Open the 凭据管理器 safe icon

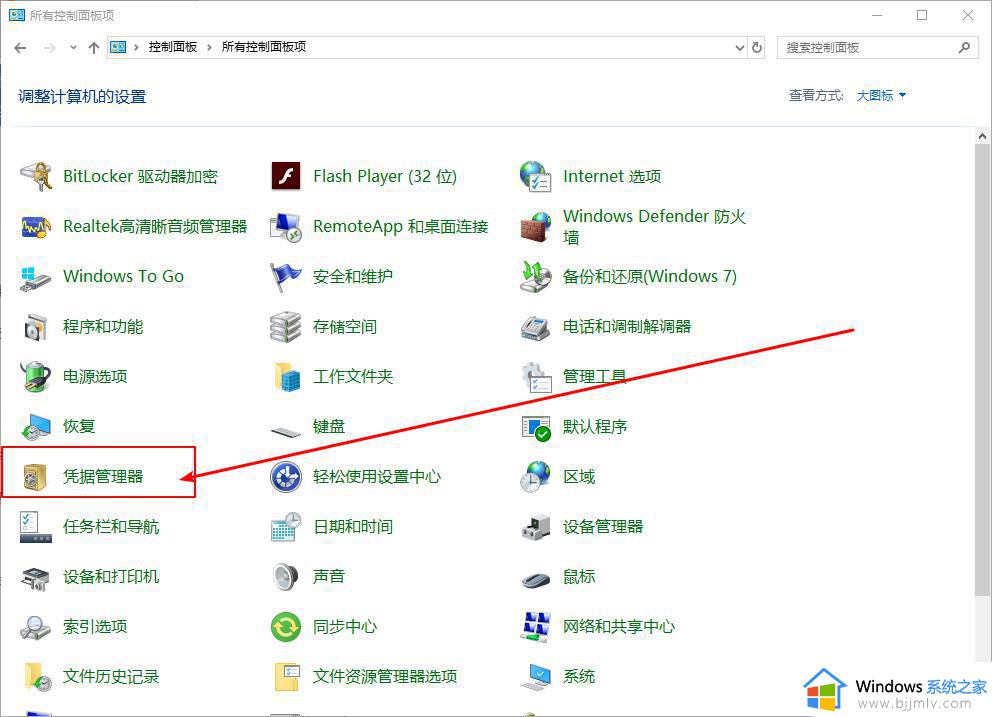coord(35,477)
